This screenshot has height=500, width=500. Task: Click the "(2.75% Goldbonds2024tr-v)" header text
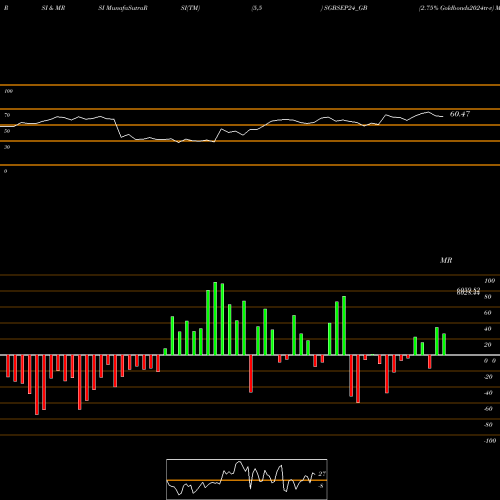point(456,8)
